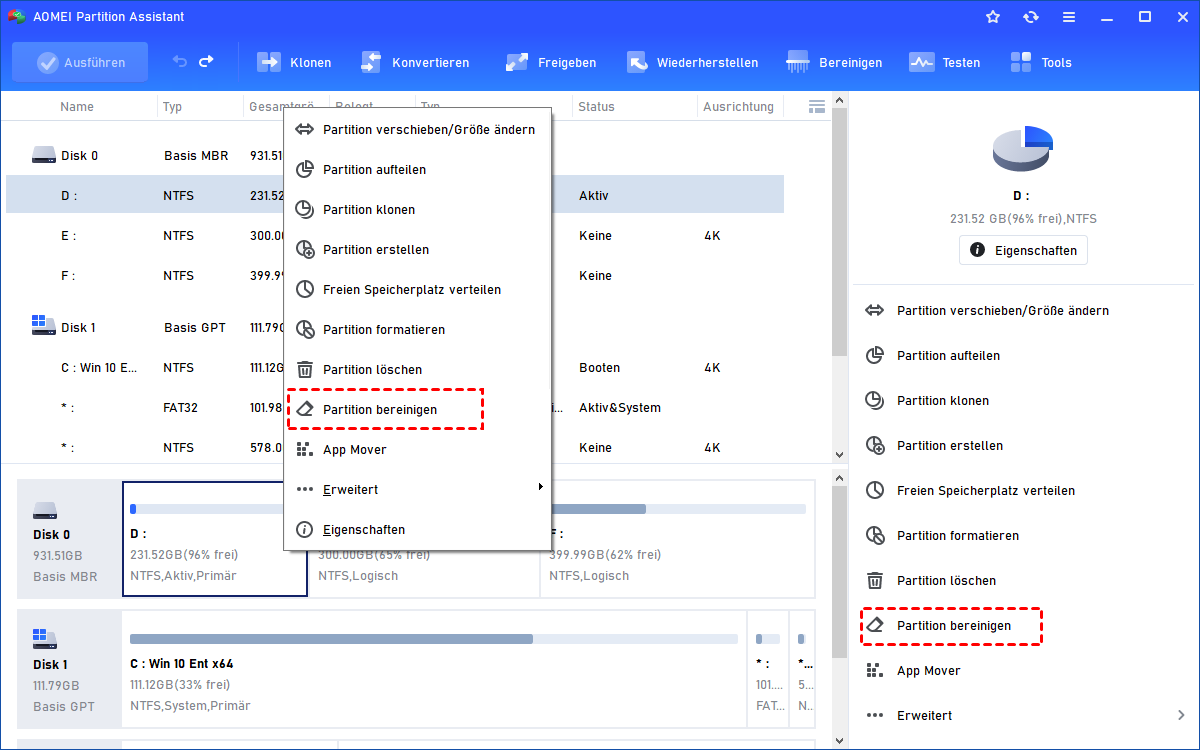The width and height of the screenshot is (1200, 750).
Task: Choose Freien Speicherplatz verteilen in context menu
Action: point(418,290)
